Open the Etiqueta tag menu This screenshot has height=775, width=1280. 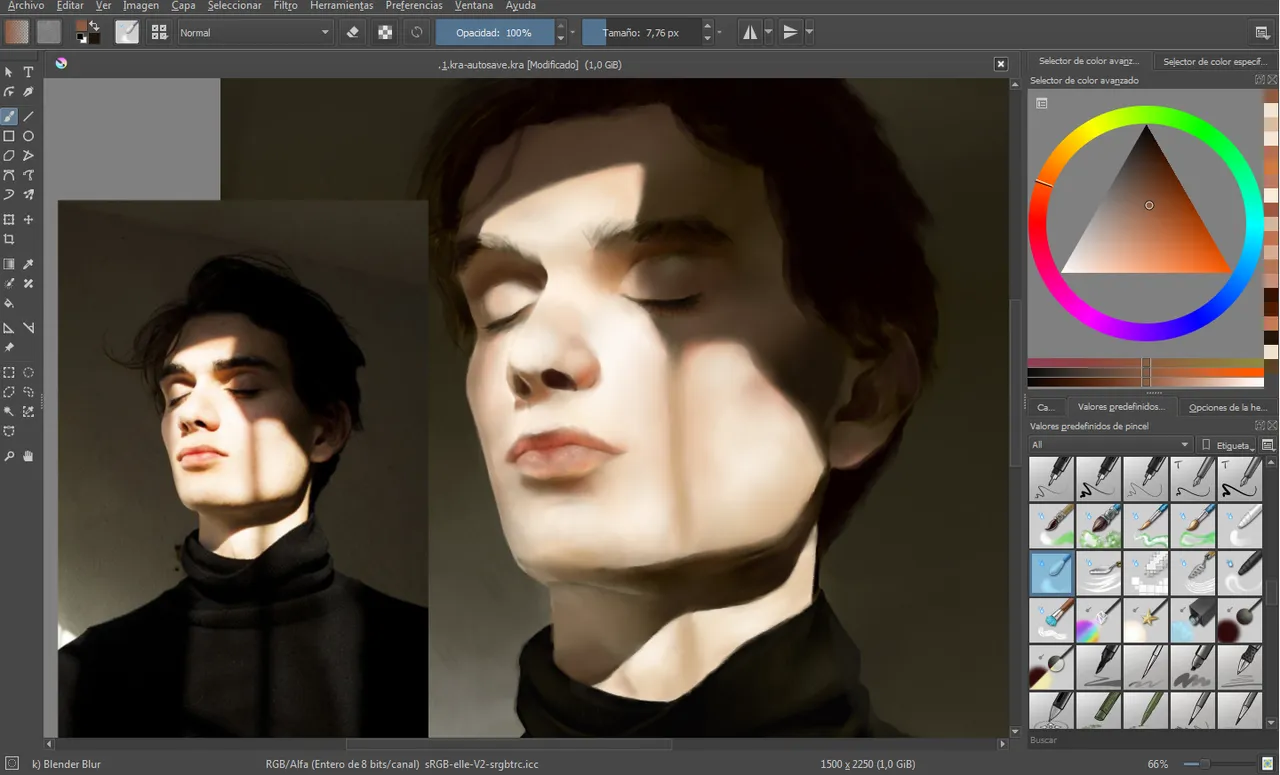1225,444
